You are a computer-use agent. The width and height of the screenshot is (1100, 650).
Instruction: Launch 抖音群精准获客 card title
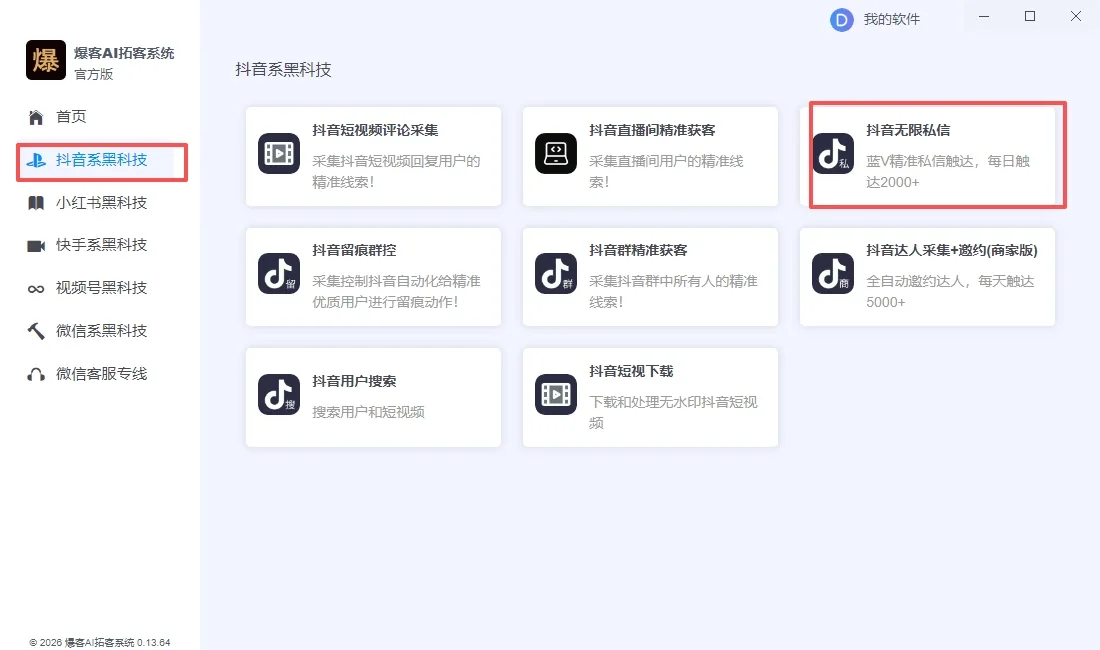(638, 250)
